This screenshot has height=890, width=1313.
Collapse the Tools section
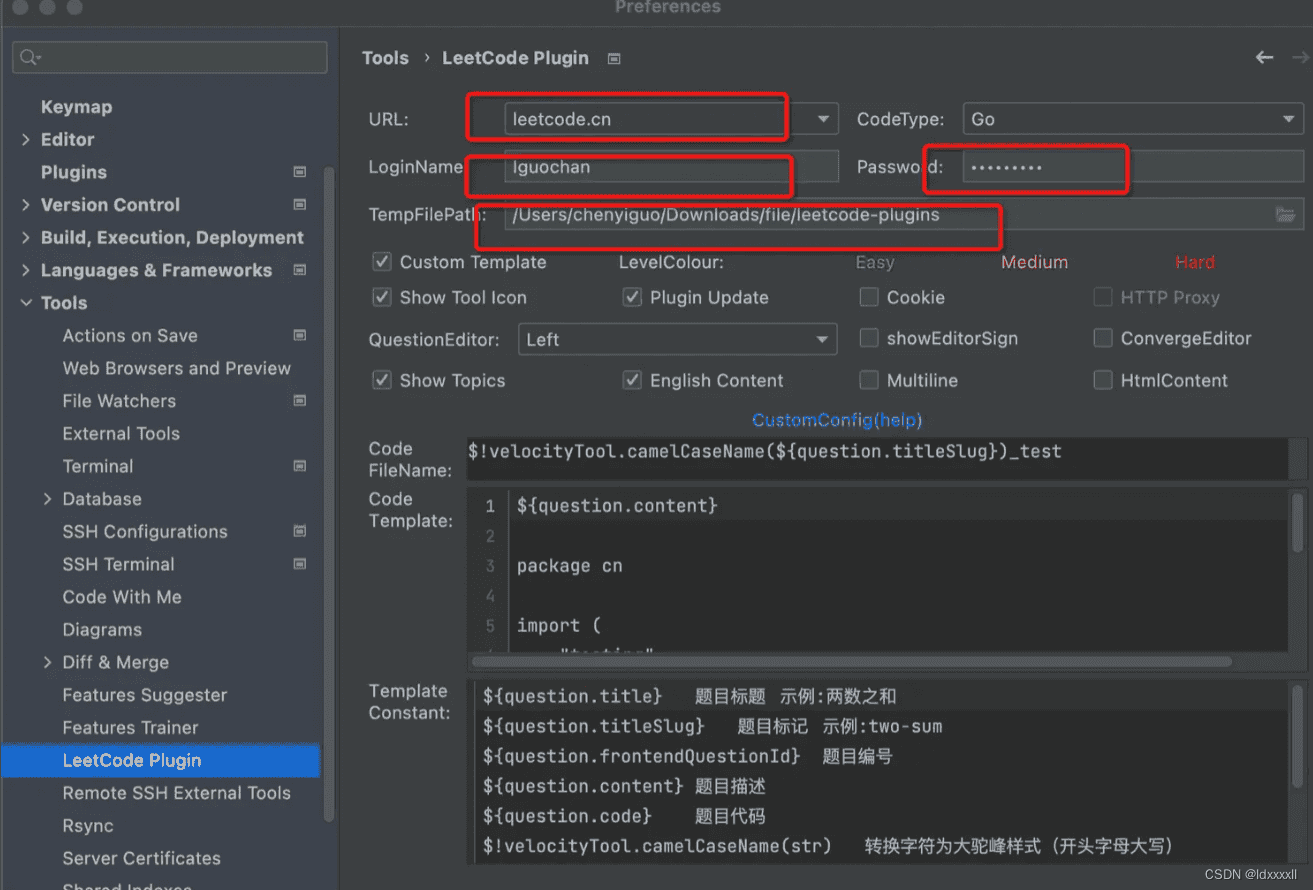point(26,303)
